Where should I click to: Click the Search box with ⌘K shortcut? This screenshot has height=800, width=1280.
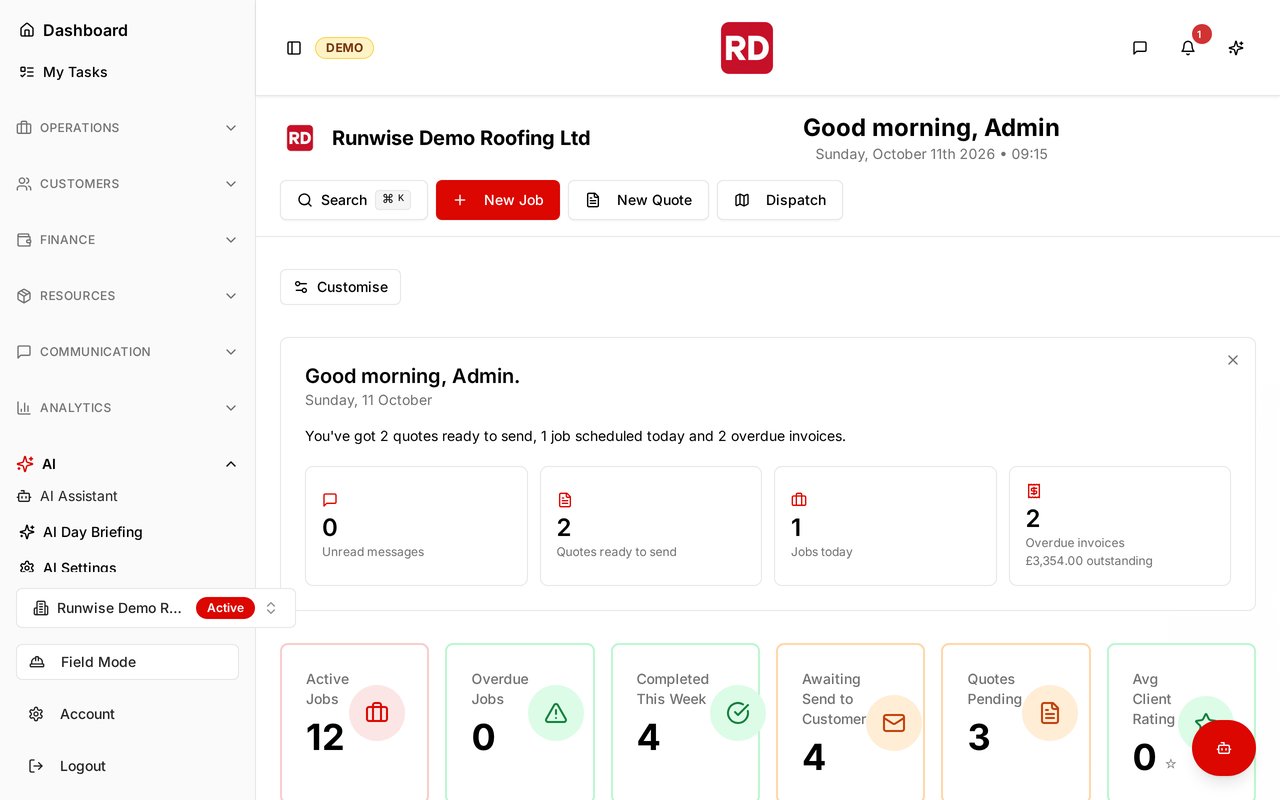(354, 200)
